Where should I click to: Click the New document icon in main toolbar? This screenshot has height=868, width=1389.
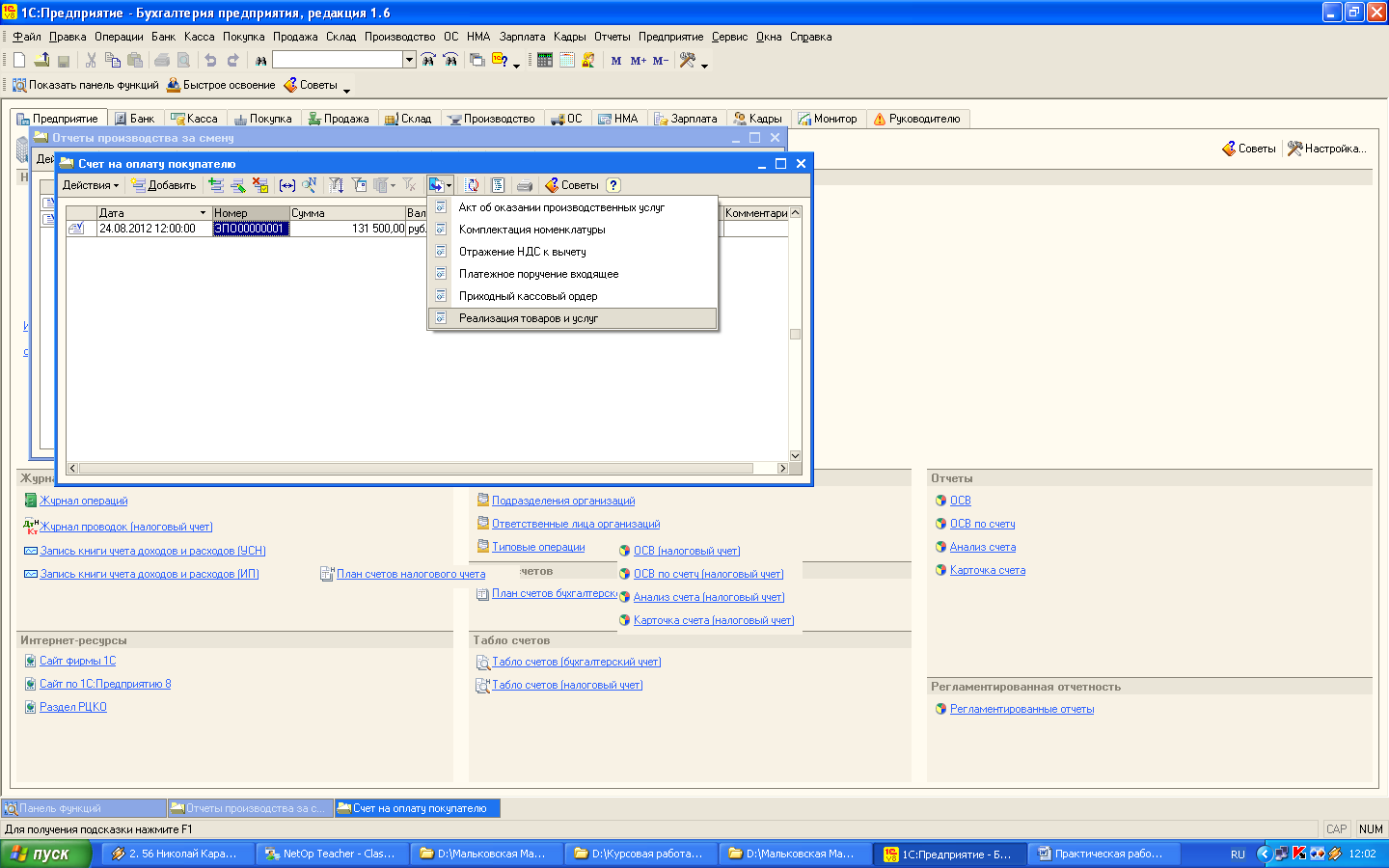(x=19, y=60)
